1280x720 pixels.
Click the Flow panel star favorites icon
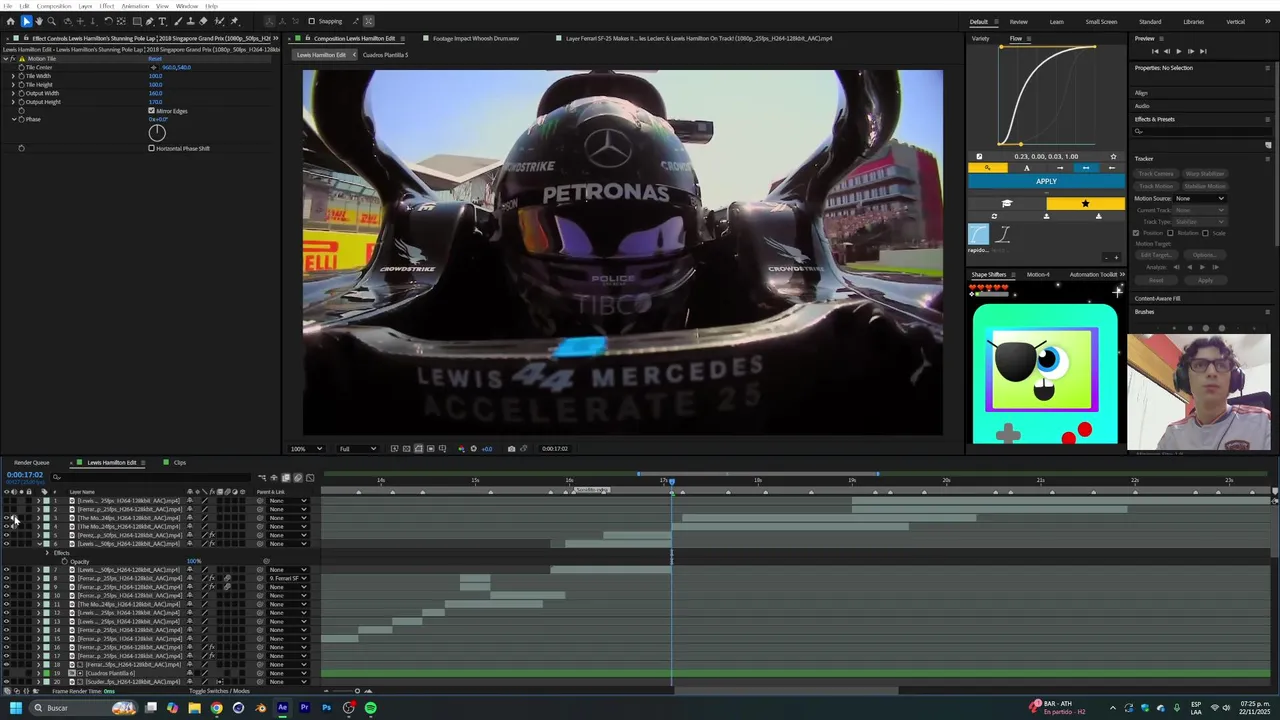(1085, 203)
